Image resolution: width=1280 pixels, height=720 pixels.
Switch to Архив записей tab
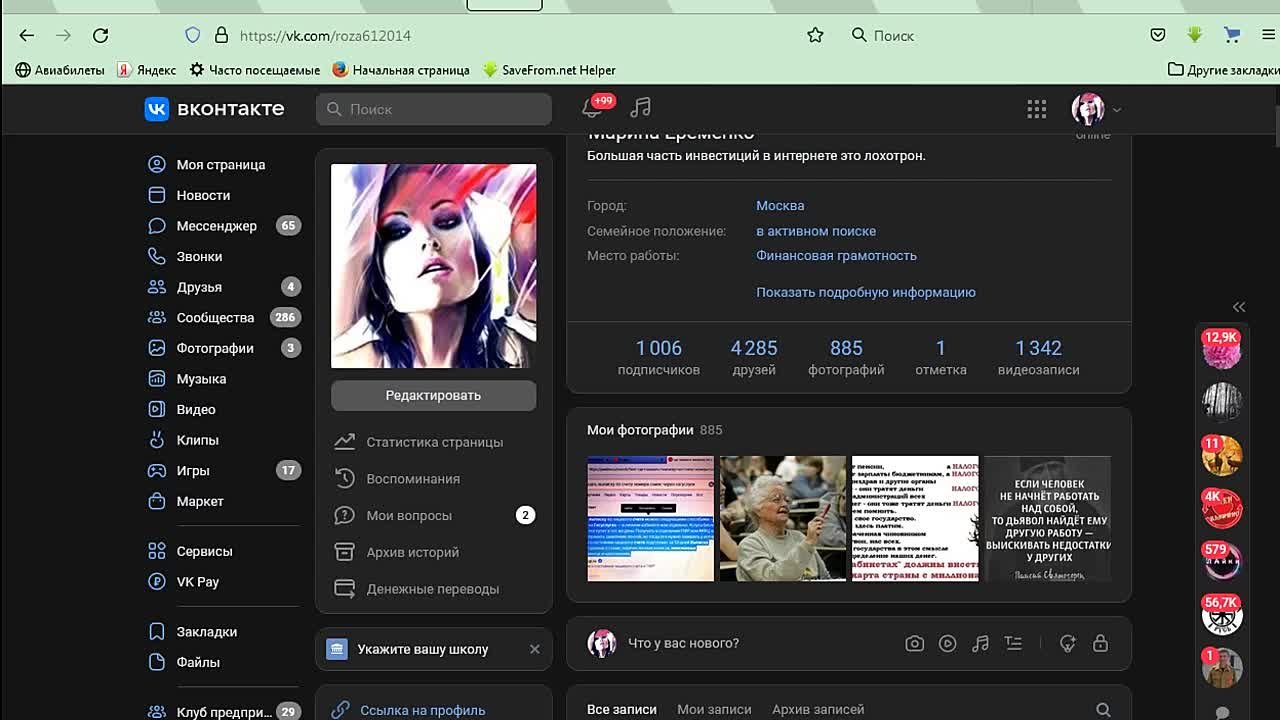coord(818,709)
